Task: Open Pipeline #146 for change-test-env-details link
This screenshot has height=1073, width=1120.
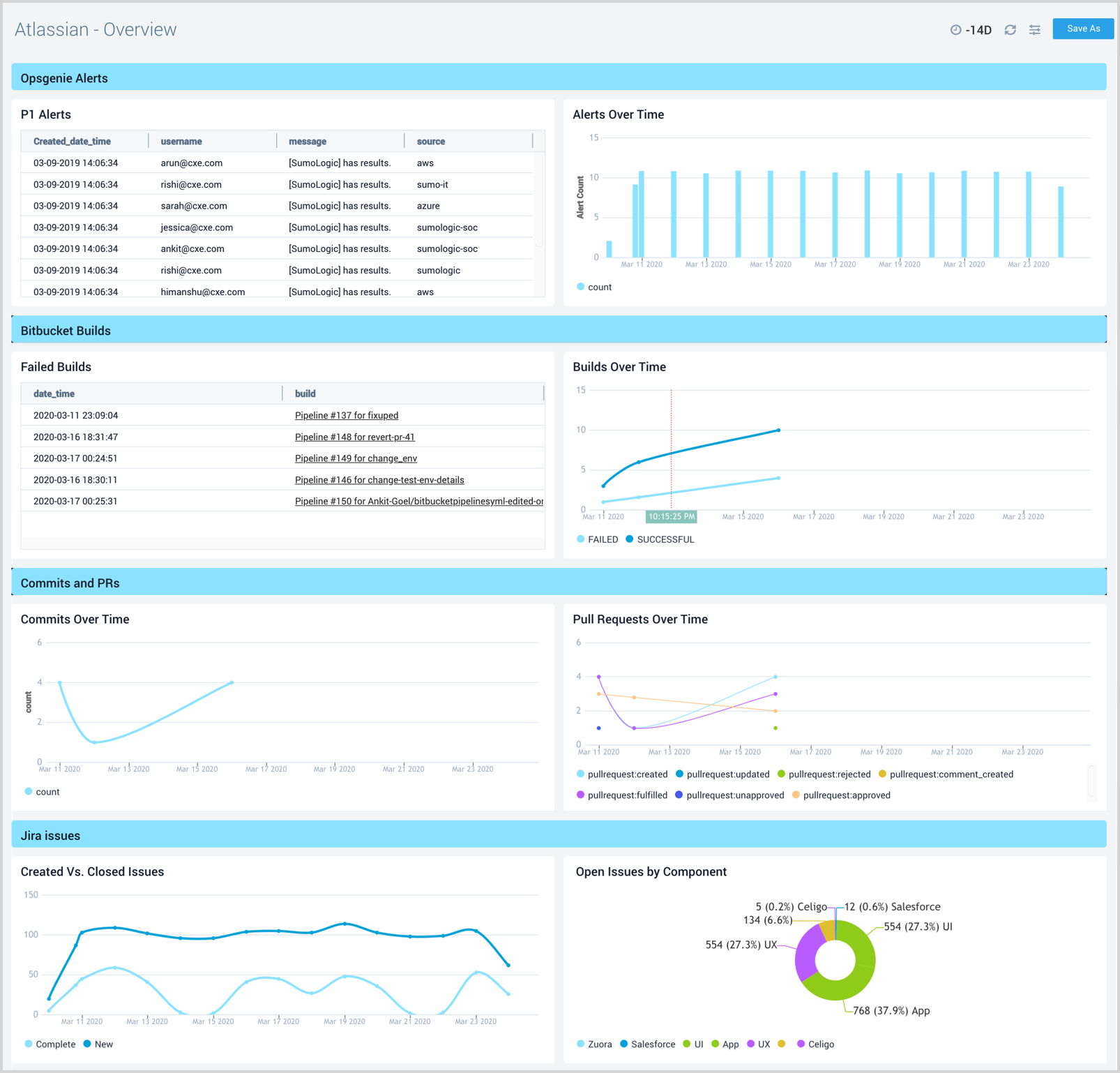Action: [379, 480]
